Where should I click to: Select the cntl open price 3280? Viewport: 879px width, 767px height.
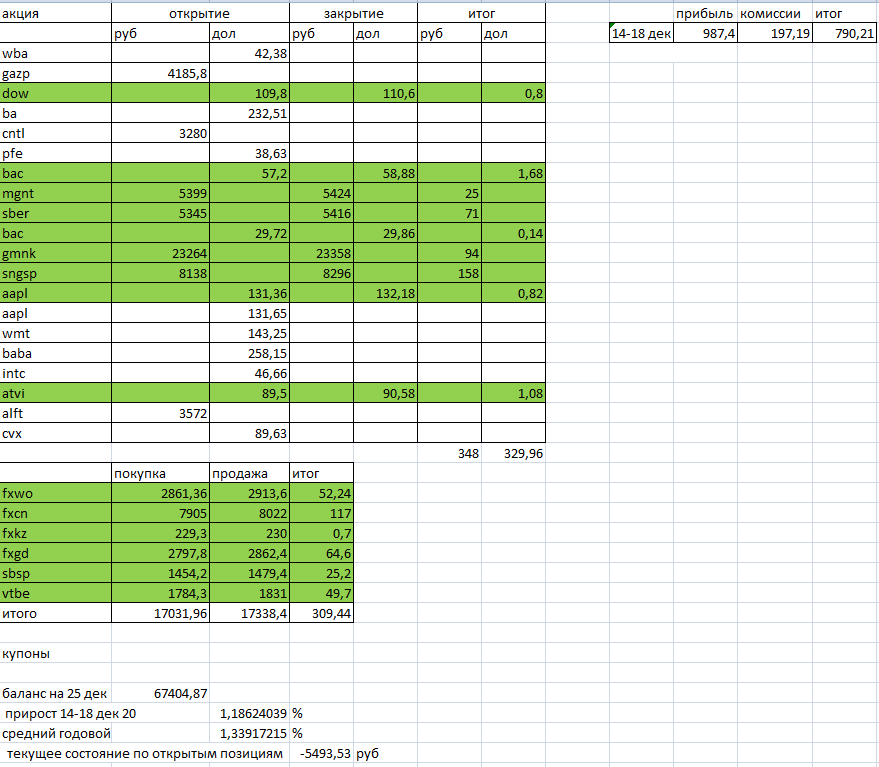[160, 133]
